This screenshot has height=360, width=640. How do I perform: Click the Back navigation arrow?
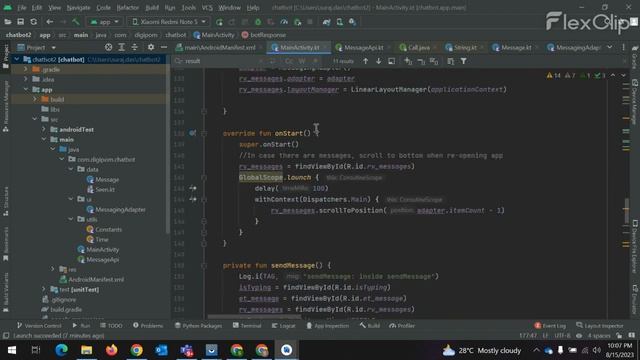[x=49, y=22]
